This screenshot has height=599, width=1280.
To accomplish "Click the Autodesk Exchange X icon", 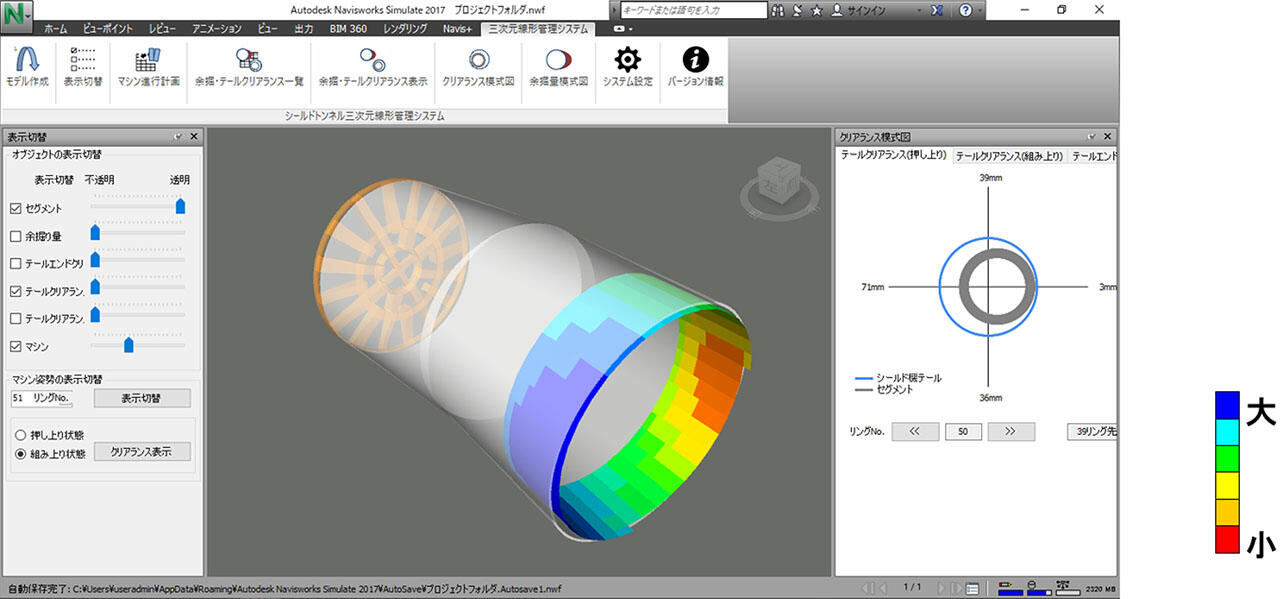I will click(935, 10).
